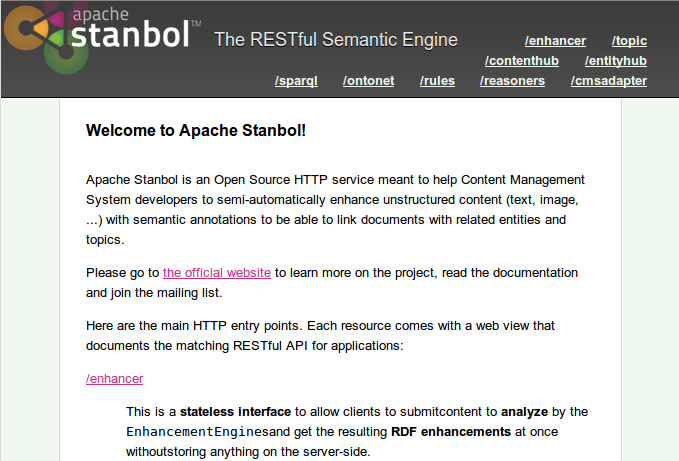Go to /contenthub in the header

coord(521,61)
